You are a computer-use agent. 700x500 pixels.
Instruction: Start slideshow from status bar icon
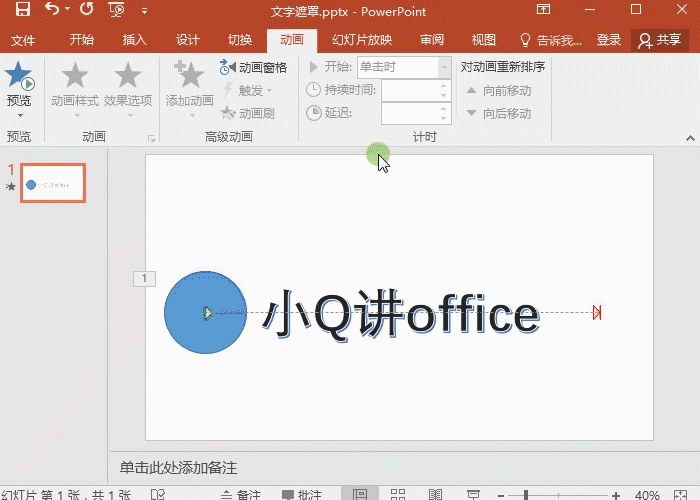[x=473, y=494]
